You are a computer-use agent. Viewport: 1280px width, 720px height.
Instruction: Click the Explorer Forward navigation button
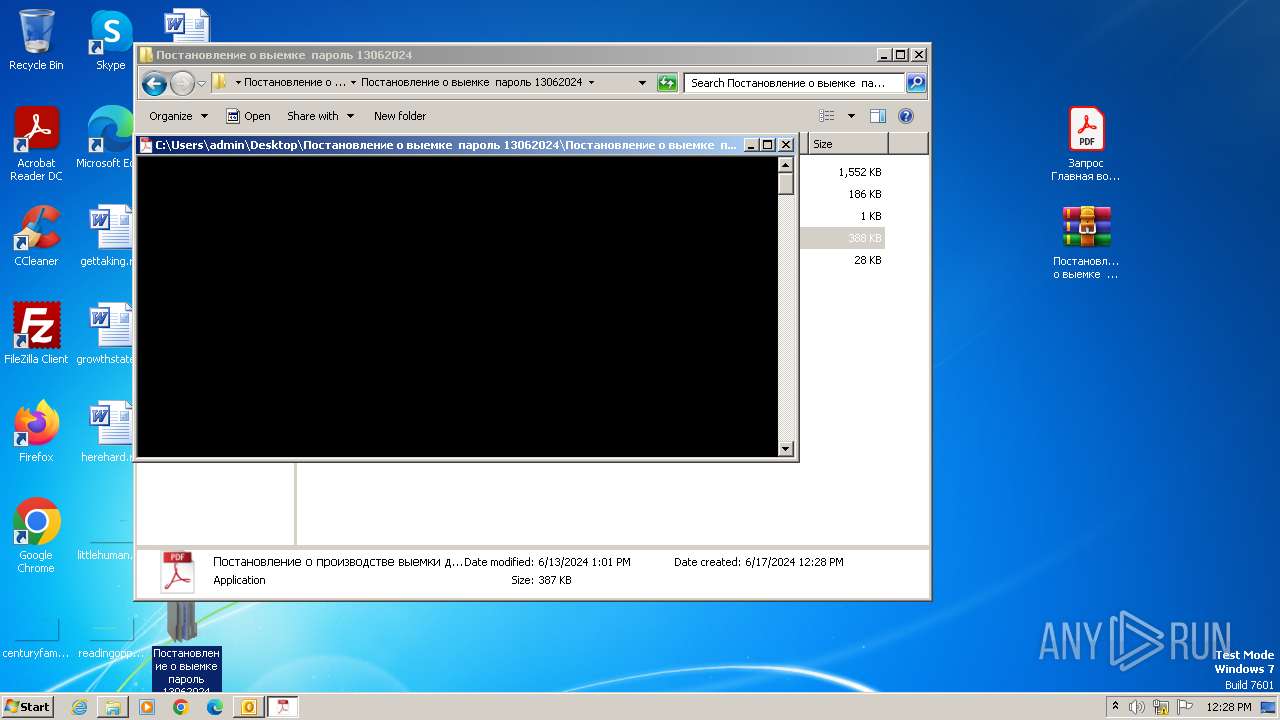point(182,83)
